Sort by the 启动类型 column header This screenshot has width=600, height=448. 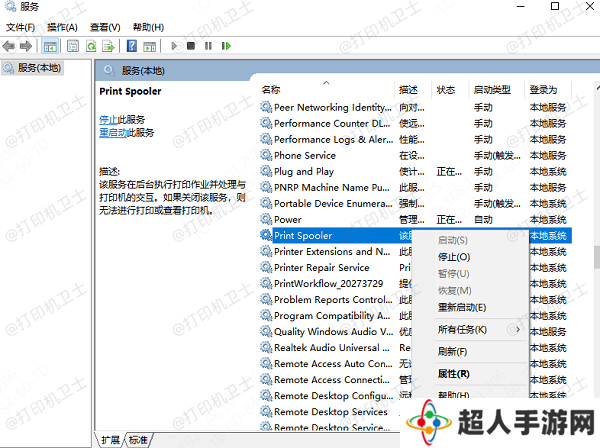tap(492, 90)
